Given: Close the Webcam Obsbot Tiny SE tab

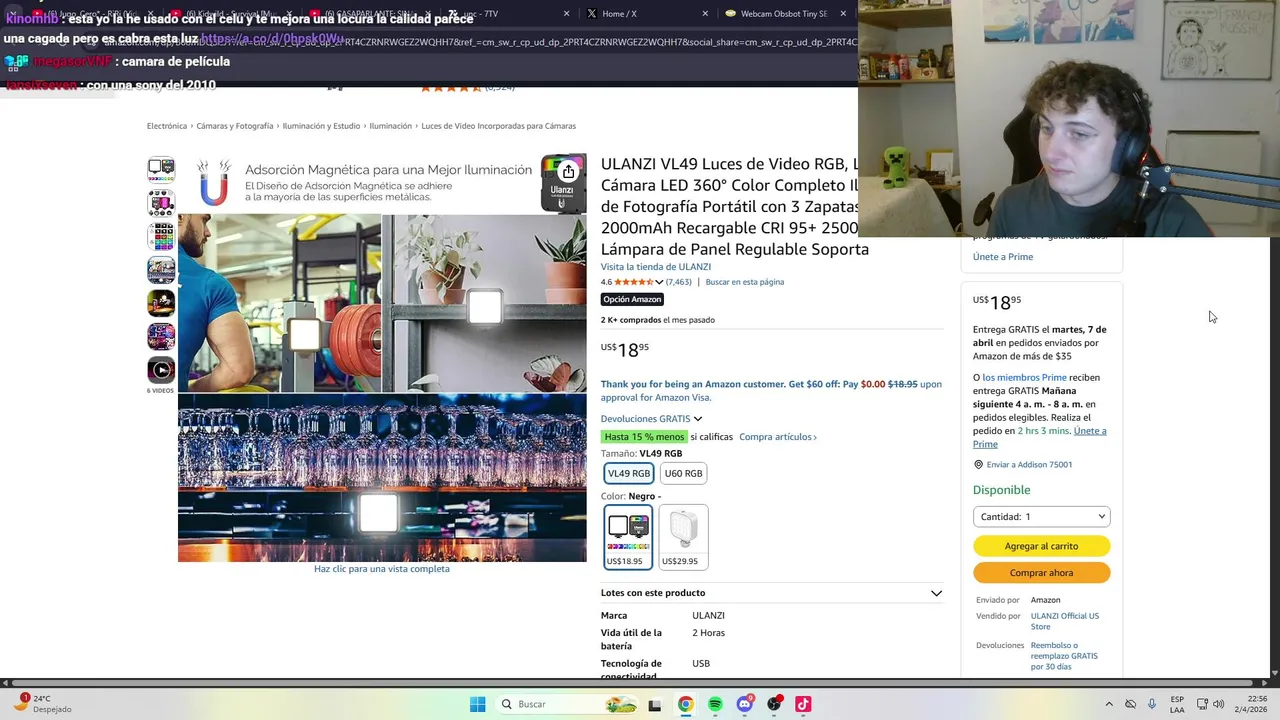Looking at the screenshot, I should [x=843, y=14].
